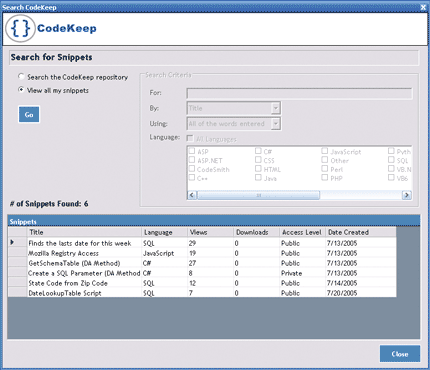Image resolution: width=430 pixels, height=370 pixels.
Task: Click the Go button
Action: (x=29, y=115)
